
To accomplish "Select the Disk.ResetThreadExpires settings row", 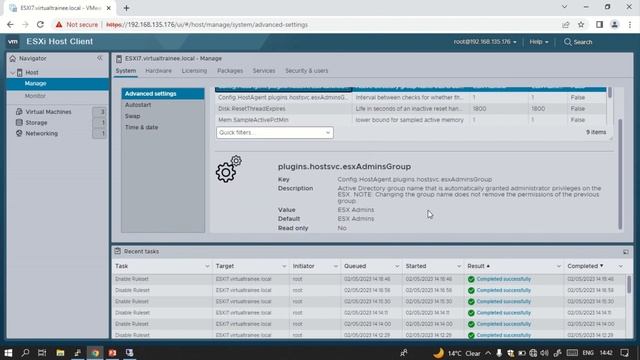I will click(x=411, y=109).
